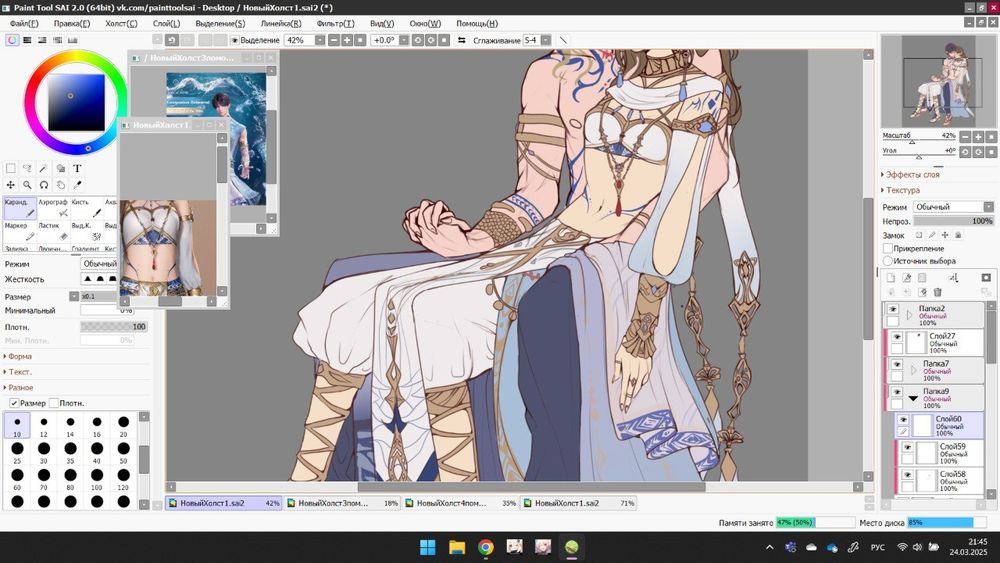The height and width of the screenshot is (563, 1000).
Task: Switch to НовыйХолст4пом document tab
Action: (460, 503)
